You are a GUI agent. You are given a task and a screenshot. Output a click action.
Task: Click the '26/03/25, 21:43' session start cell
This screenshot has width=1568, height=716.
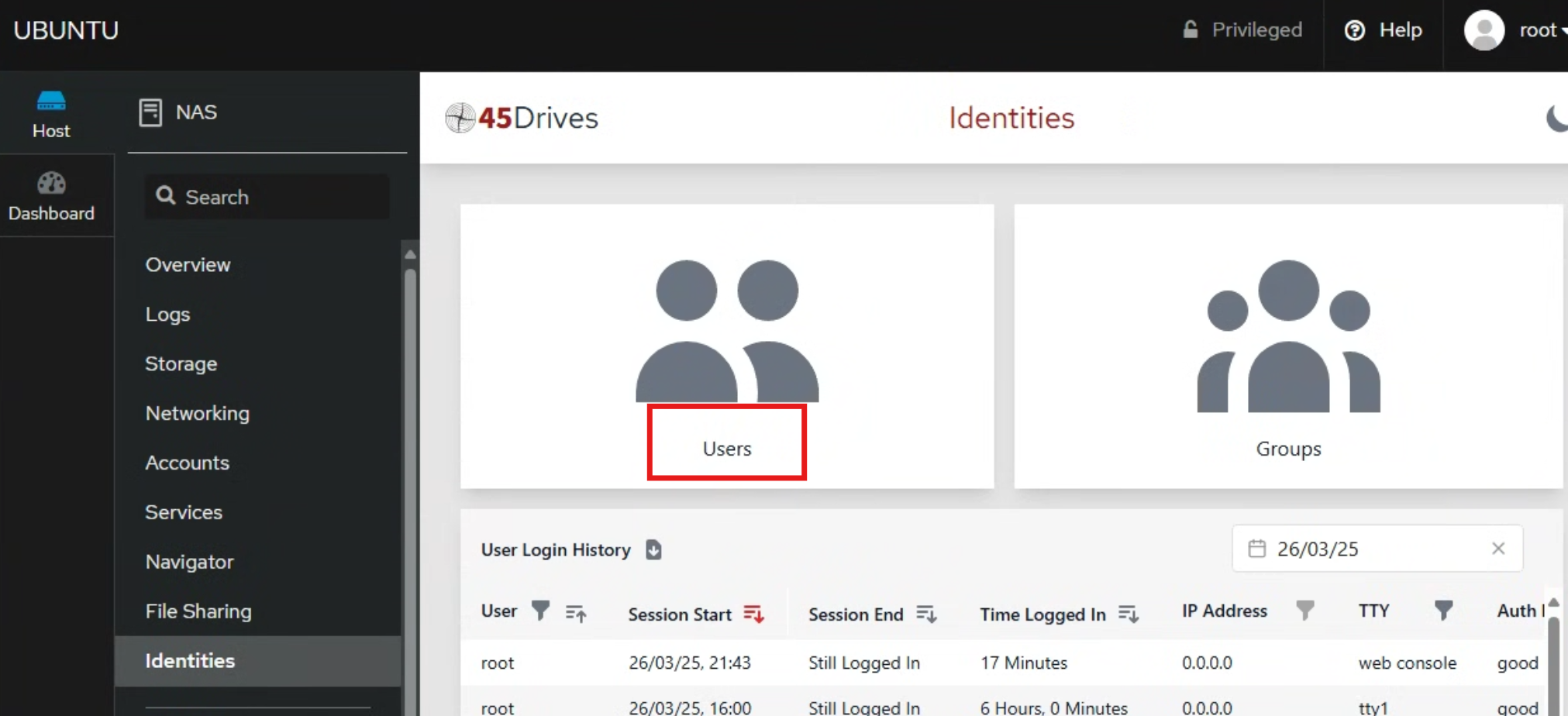click(x=690, y=663)
